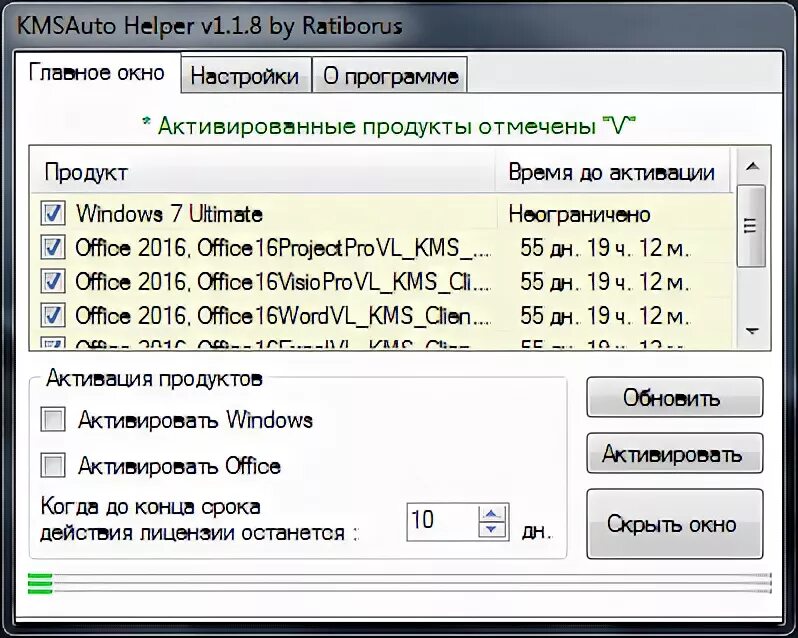Image resolution: width=798 pixels, height=638 pixels.
Task: Click the product list scroll down arrow
Action: (x=752, y=331)
